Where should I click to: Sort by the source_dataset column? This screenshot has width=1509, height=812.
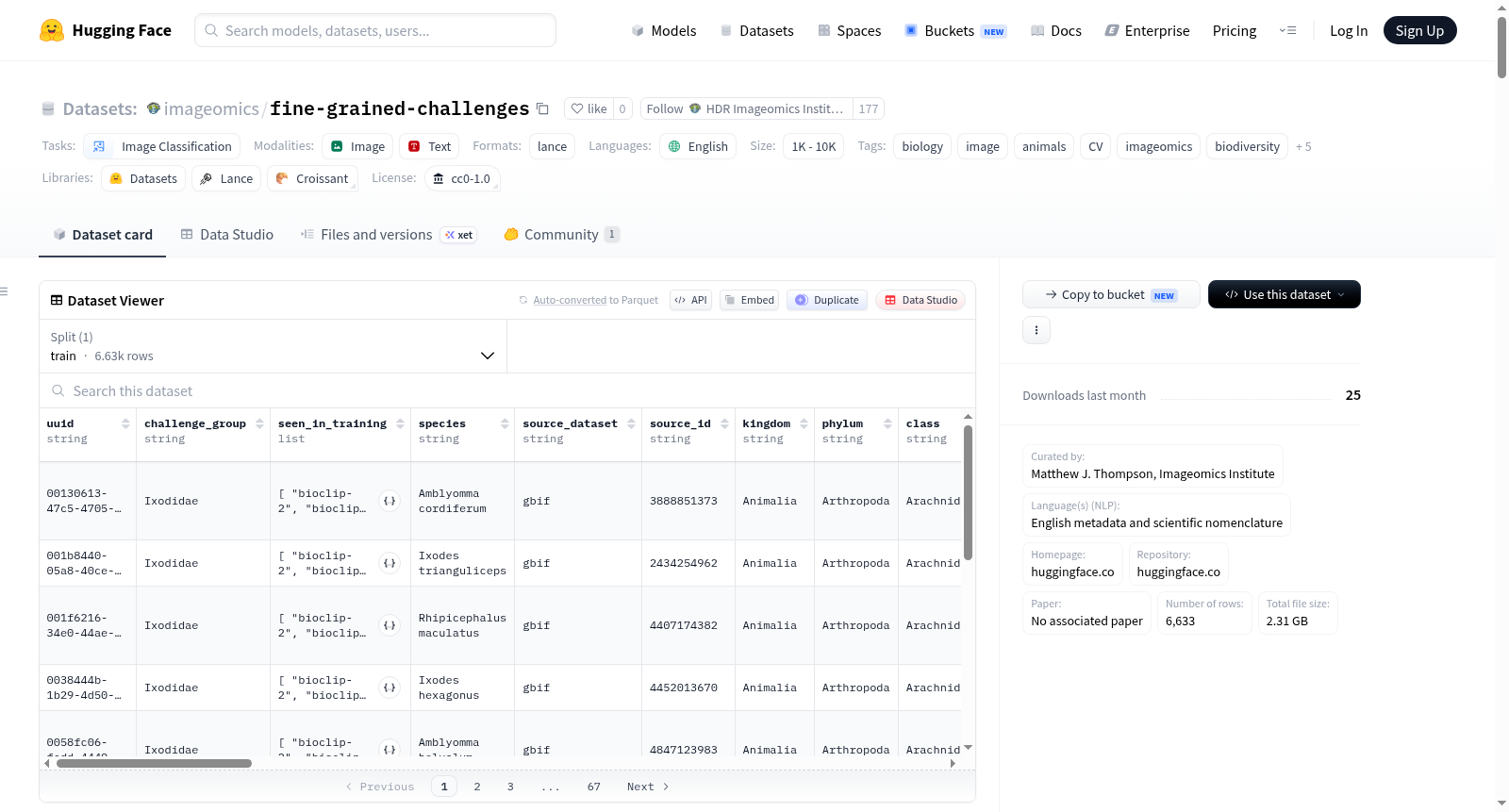pos(632,424)
